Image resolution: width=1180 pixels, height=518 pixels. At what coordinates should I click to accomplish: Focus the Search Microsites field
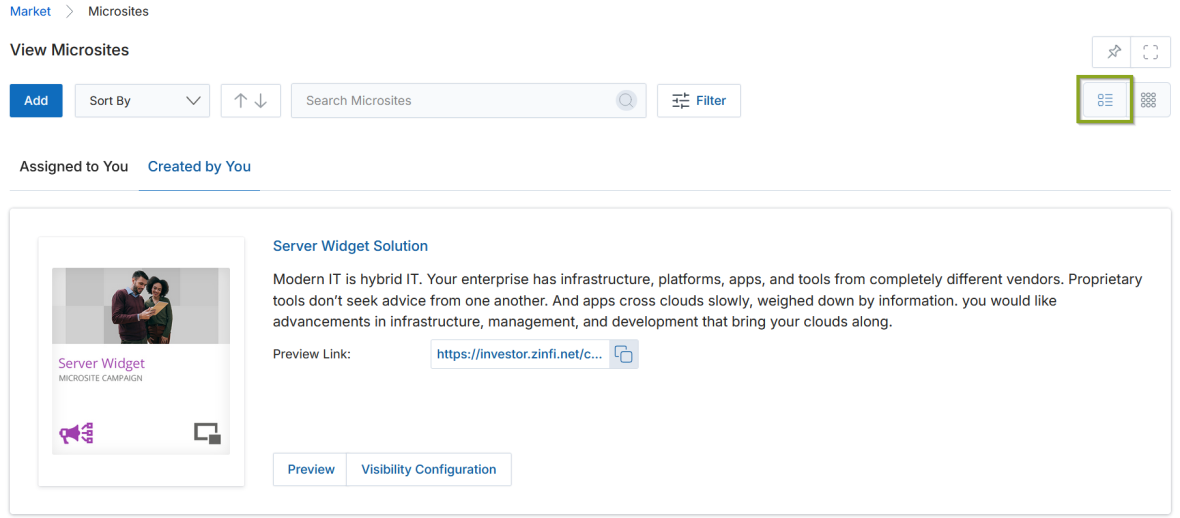click(468, 100)
